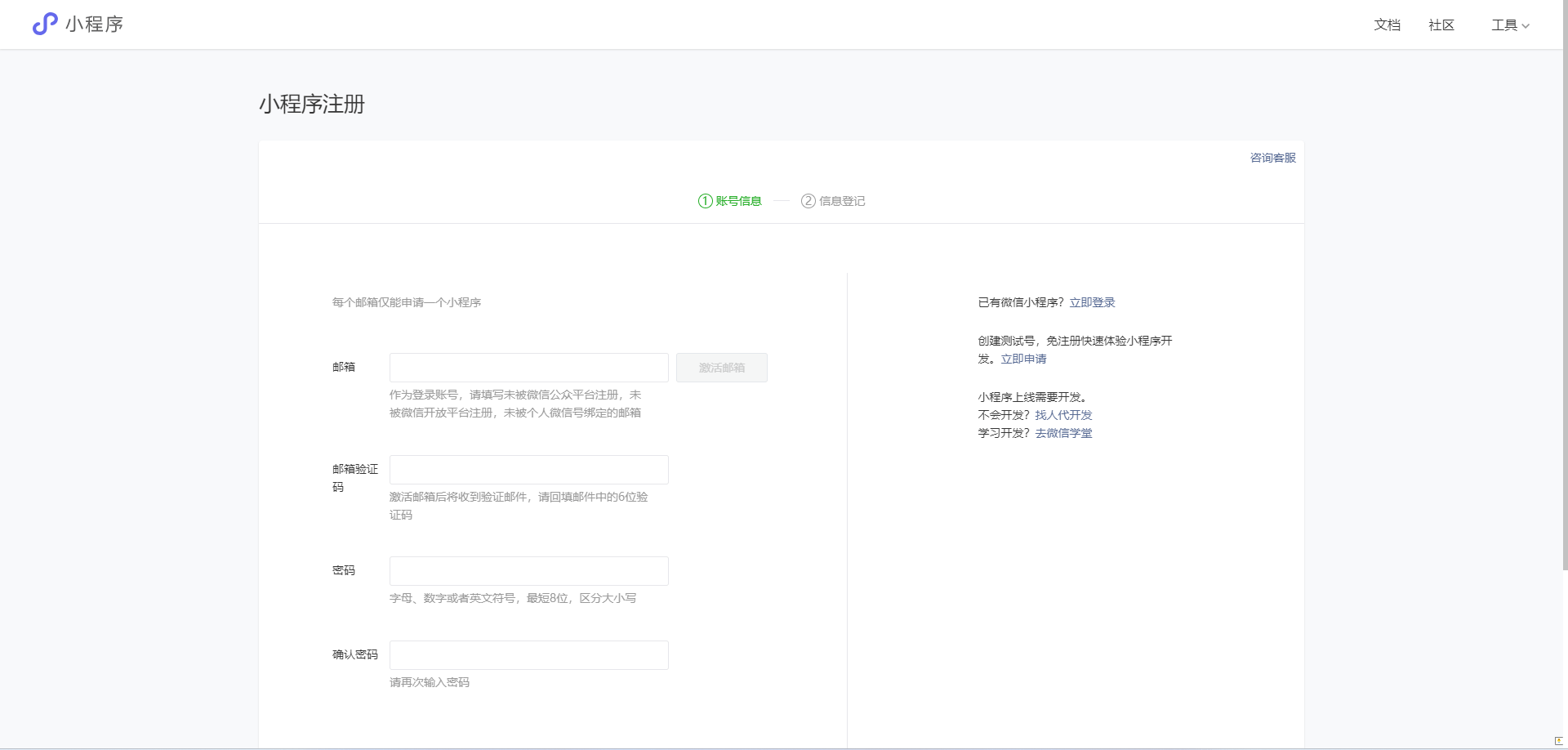Click the 激活邮箱 button
Screen dimensions: 1568x750
721,367
